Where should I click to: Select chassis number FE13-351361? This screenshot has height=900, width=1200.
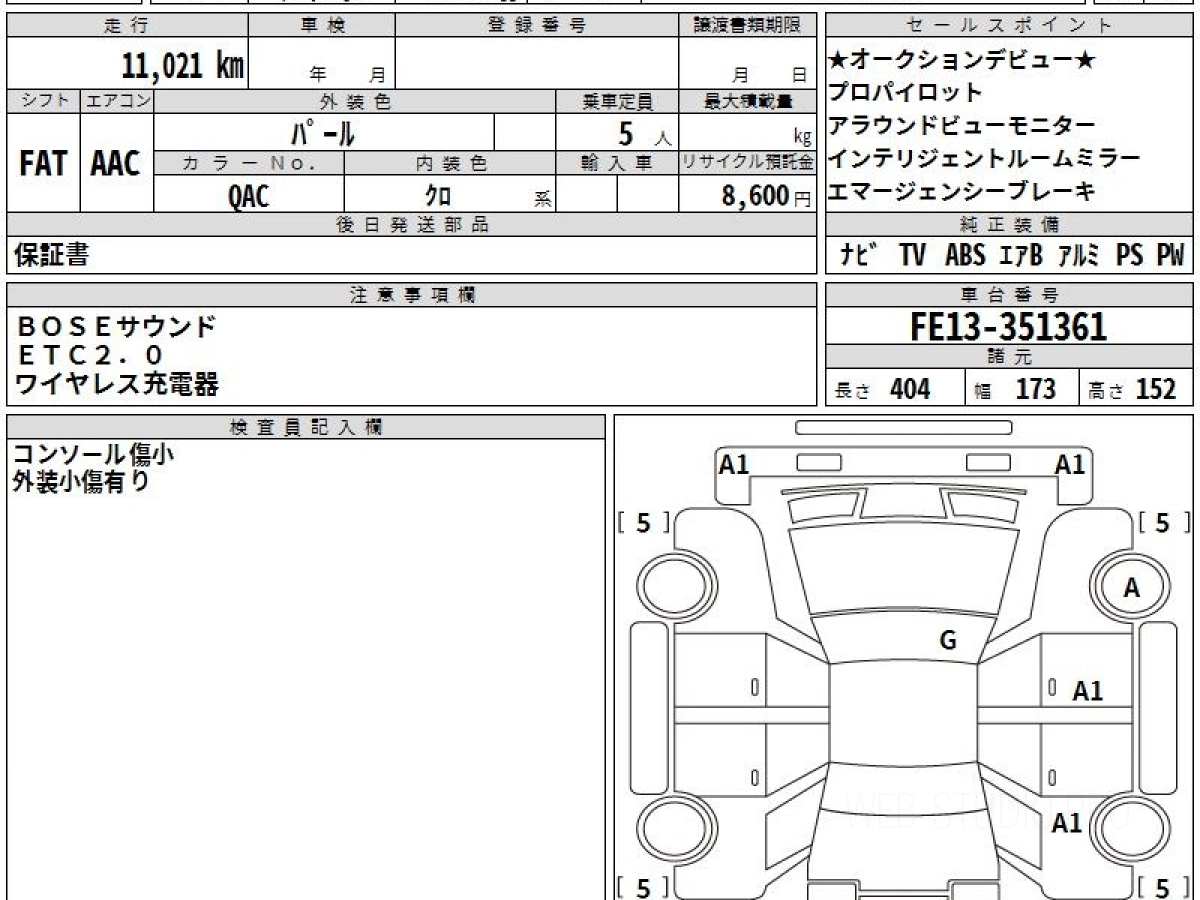tap(1008, 326)
